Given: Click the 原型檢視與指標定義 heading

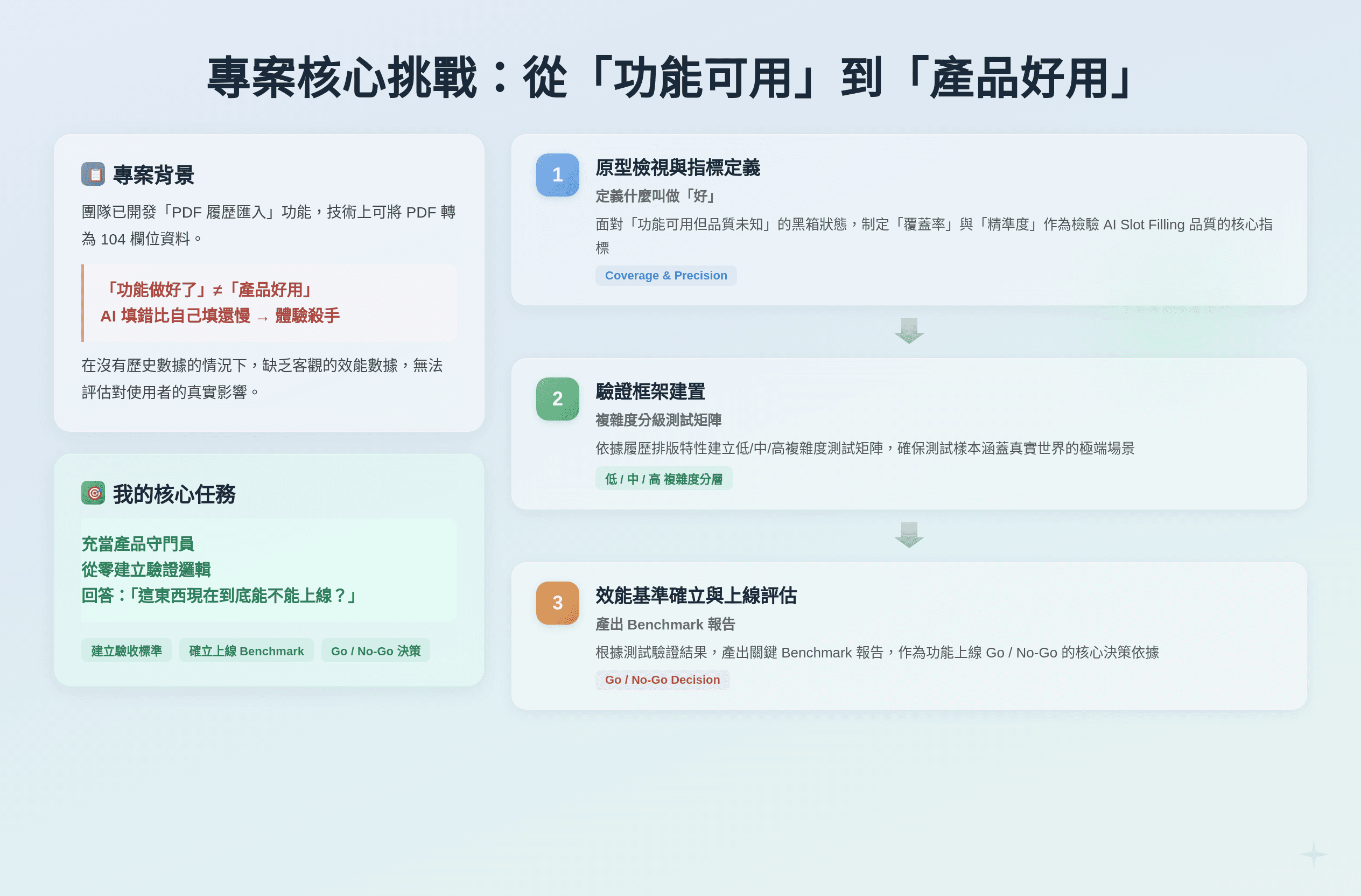Looking at the screenshot, I should tap(678, 167).
